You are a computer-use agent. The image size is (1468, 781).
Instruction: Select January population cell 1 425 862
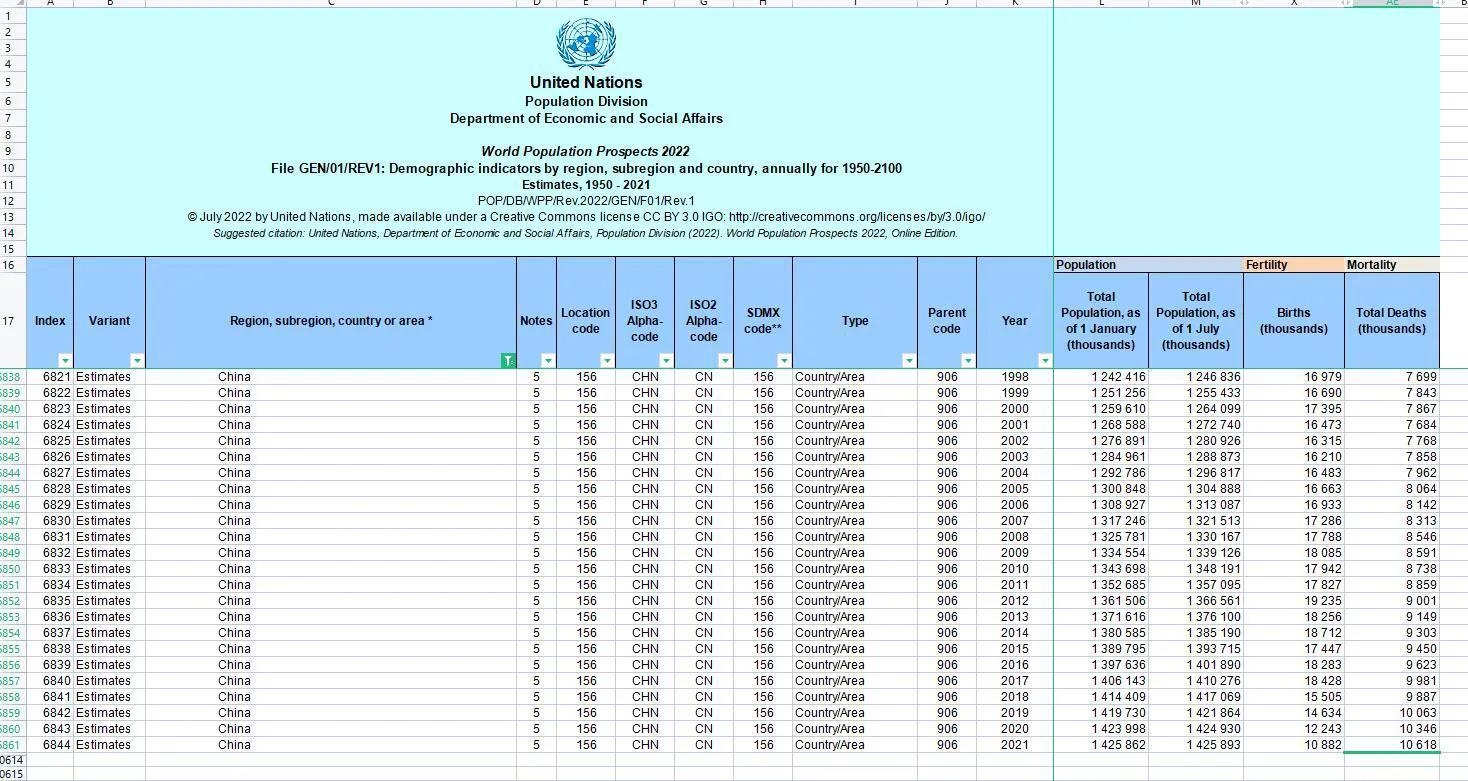pyautogui.click(x=1101, y=745)
